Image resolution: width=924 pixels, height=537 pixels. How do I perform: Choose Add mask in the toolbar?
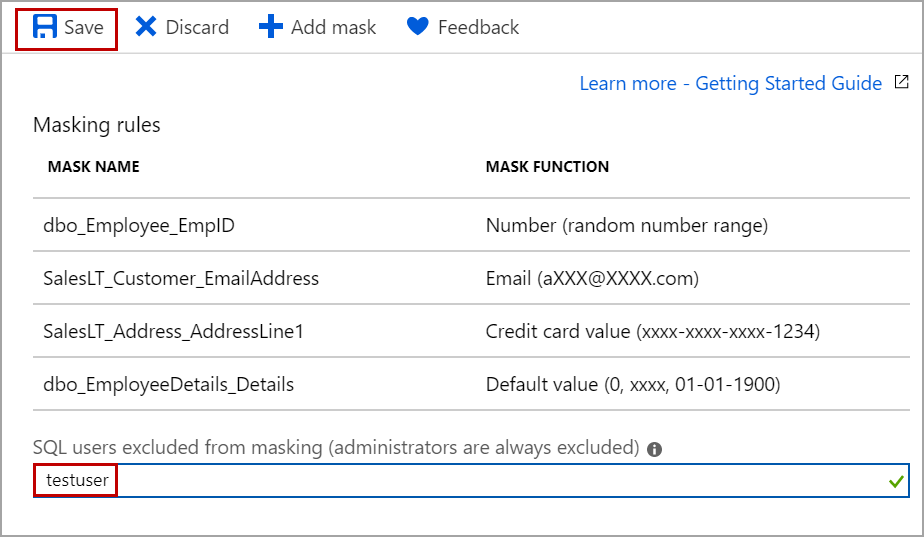[332, 27]
